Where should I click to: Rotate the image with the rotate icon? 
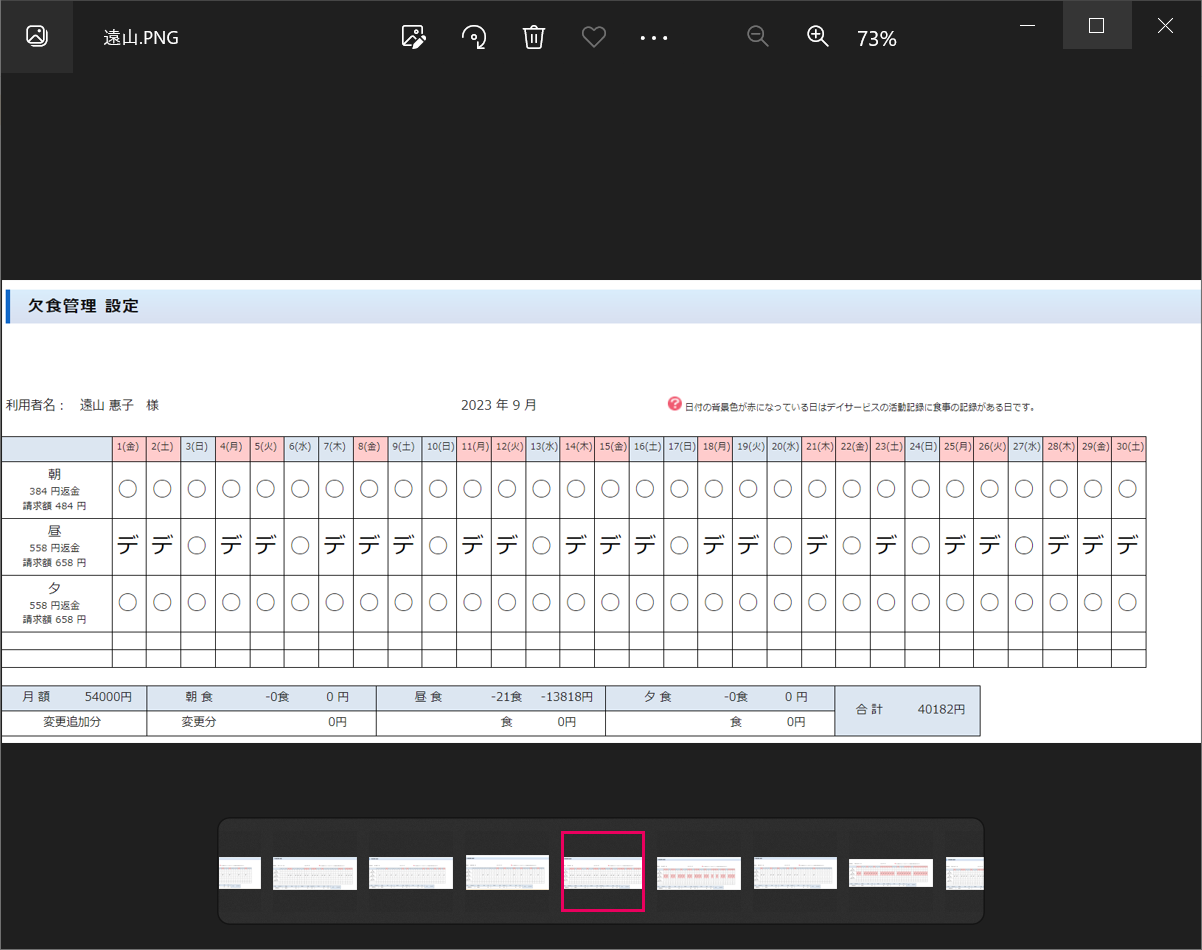[x=474, y=37]
